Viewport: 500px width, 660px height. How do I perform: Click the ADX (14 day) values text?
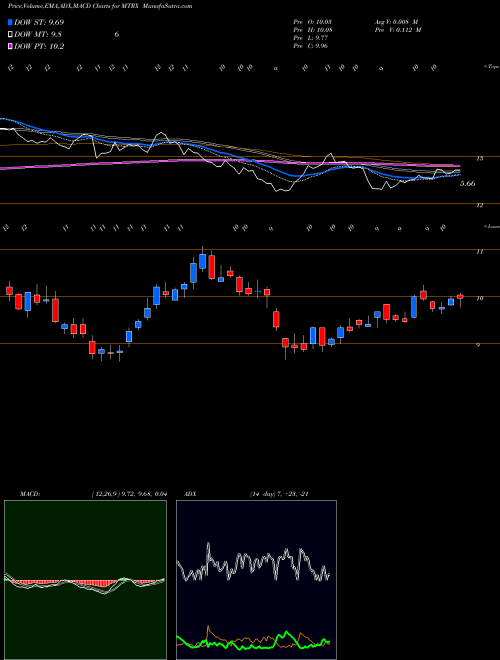click(279, 494)
